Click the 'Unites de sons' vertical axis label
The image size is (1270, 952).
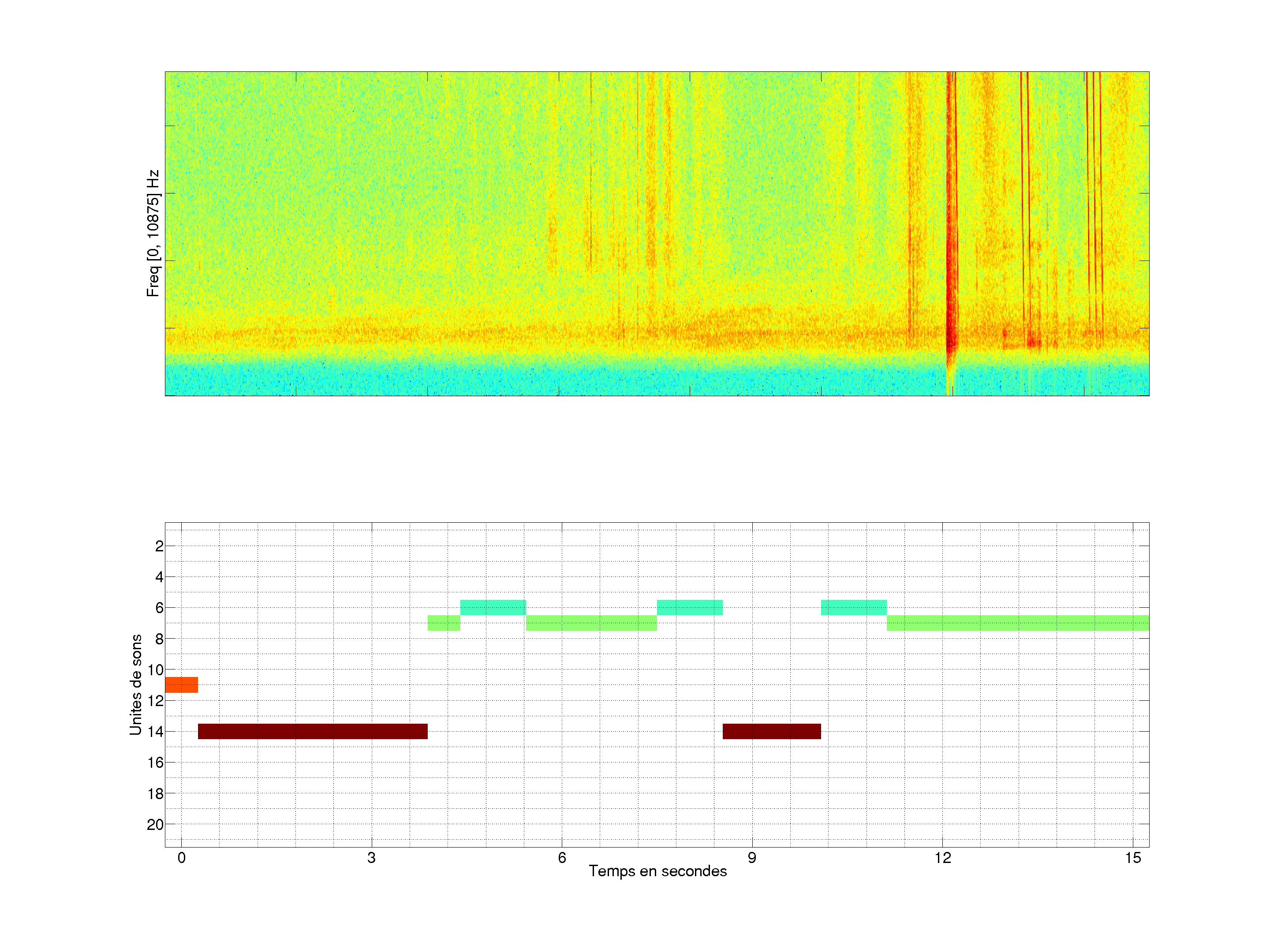(x=135, y=684)
